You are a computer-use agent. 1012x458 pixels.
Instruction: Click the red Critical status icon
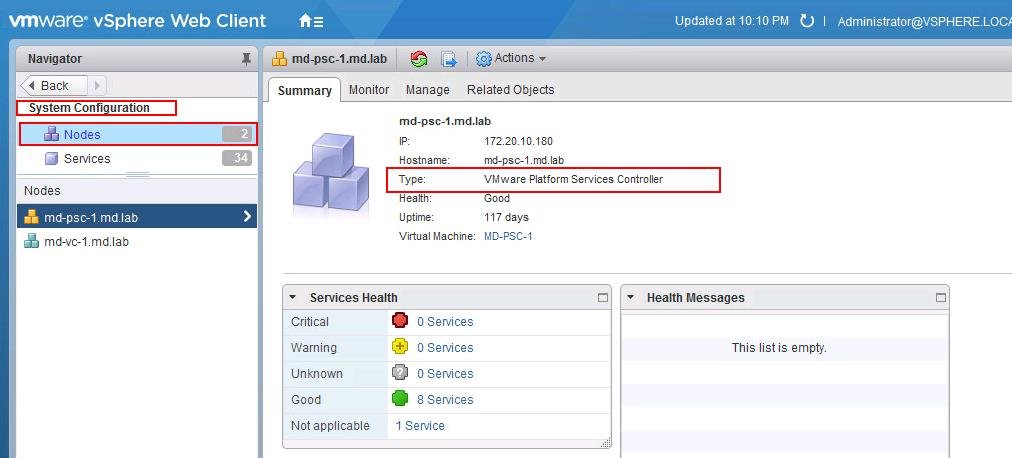coord(400,321)
